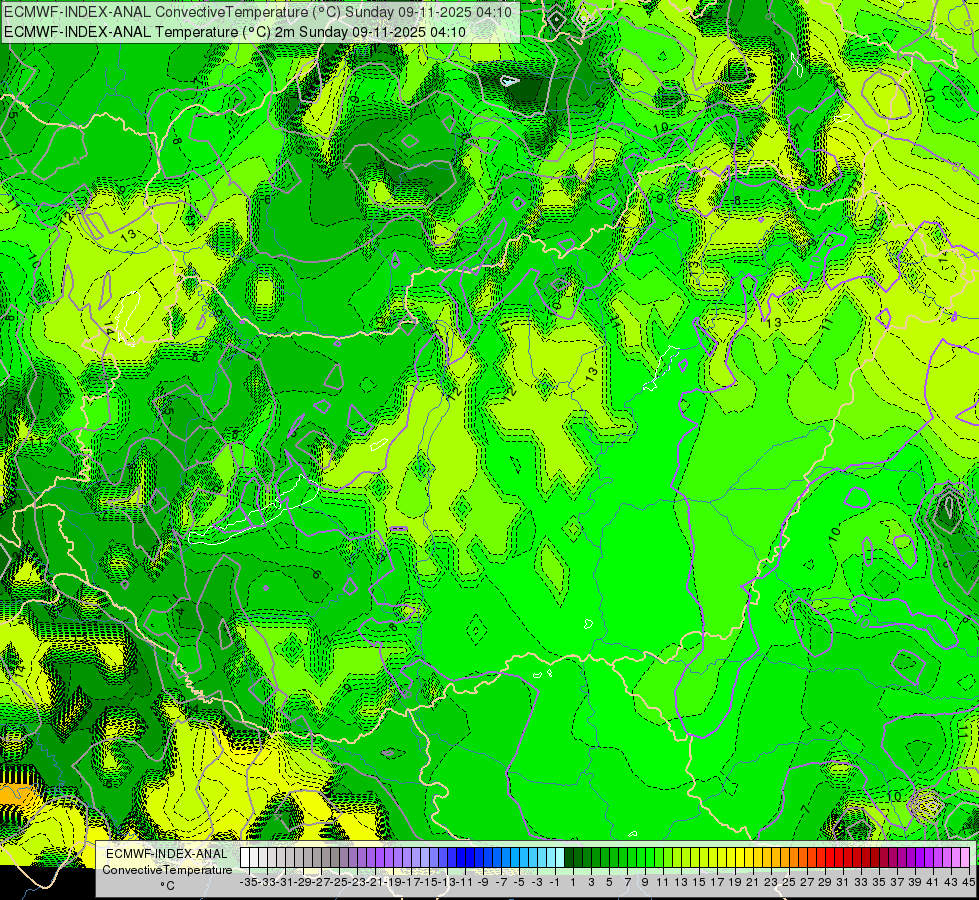Click the color scale tick label 35

click(x=879, y=883)
